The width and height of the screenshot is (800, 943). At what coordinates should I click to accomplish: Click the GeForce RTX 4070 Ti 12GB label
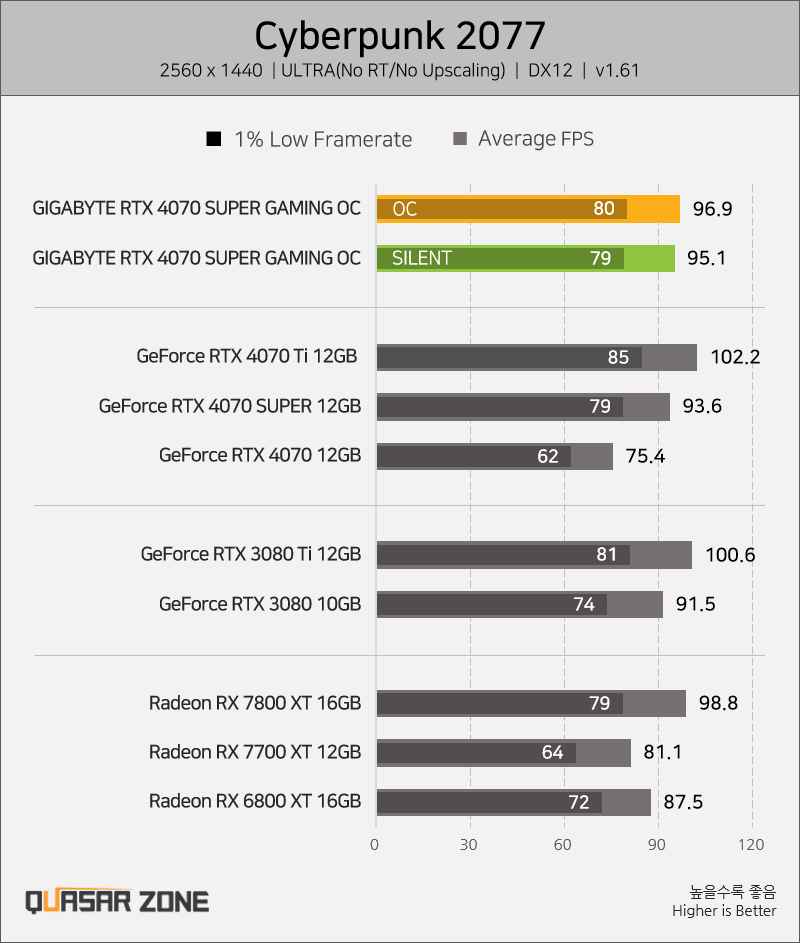point(247,356)
